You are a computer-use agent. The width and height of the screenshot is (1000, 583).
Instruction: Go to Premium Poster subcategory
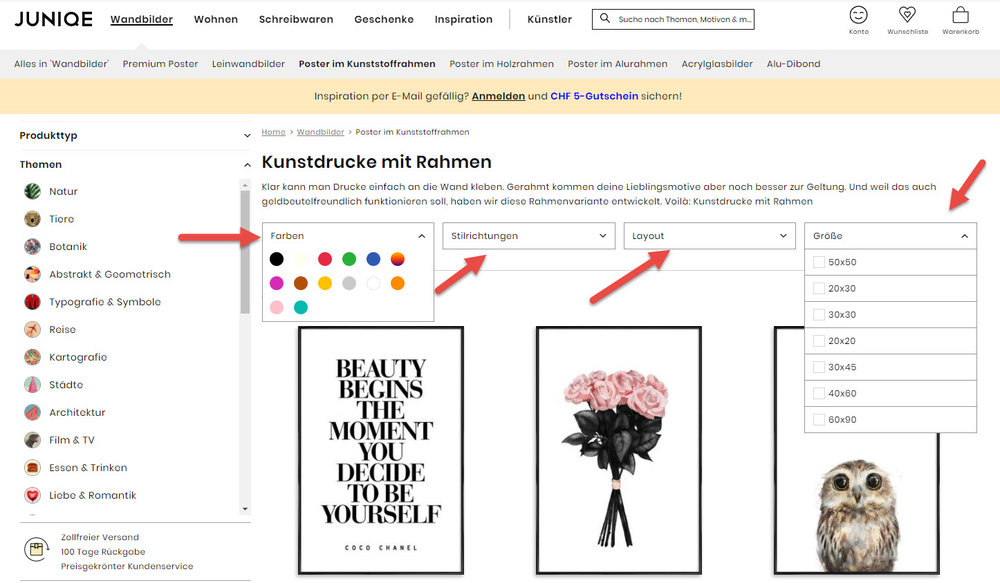click(x=160, y=64)
